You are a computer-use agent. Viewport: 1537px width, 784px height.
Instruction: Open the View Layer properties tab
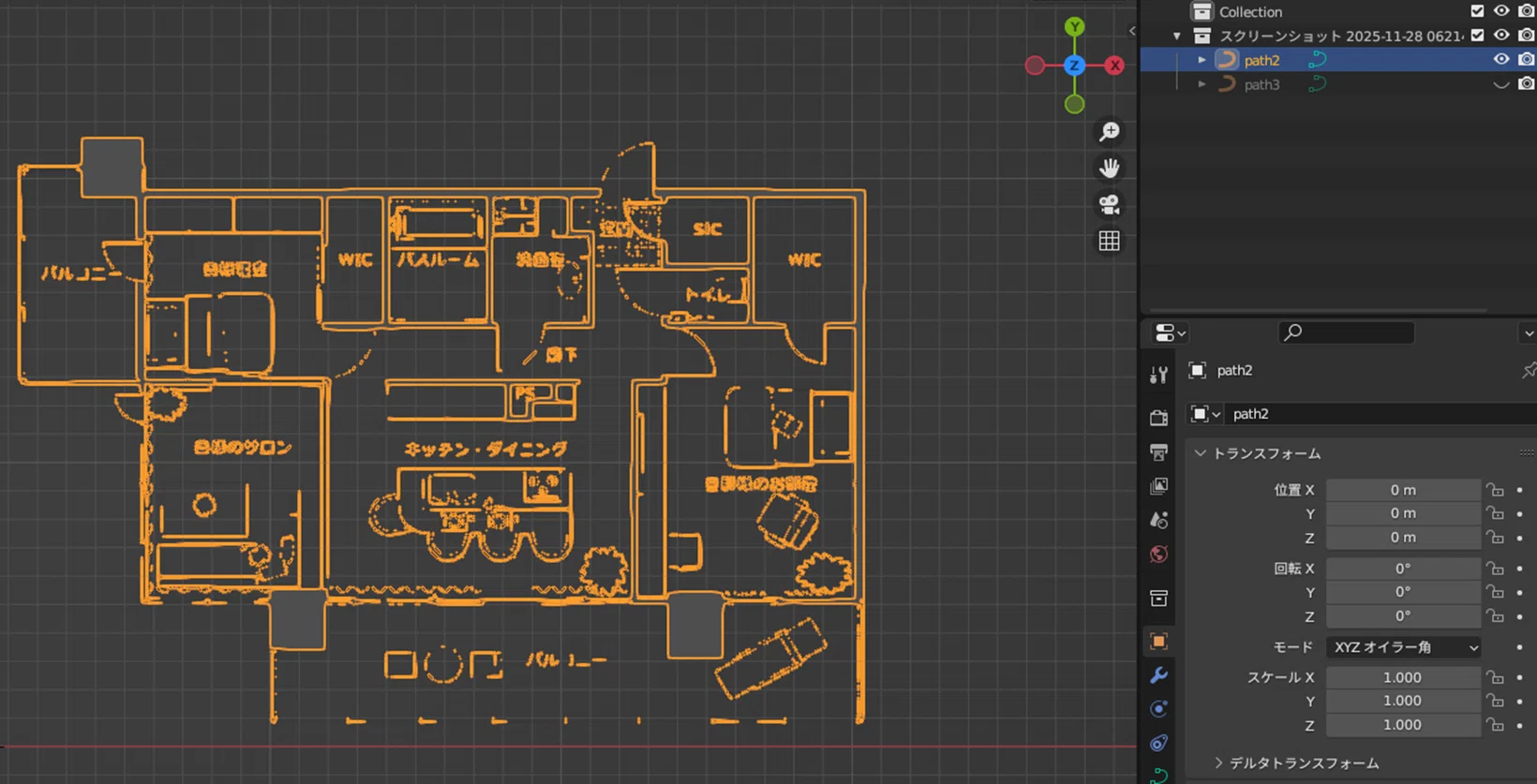tap(1159, 485)
